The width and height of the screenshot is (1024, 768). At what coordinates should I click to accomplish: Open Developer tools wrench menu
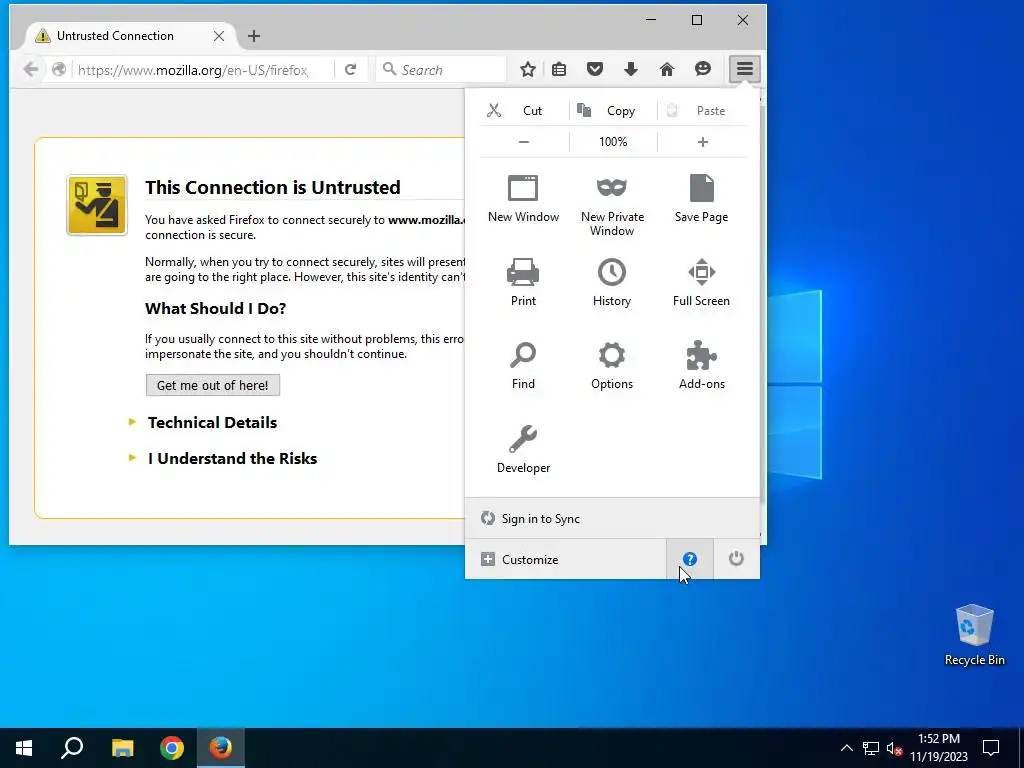click(x=523, y=449)
